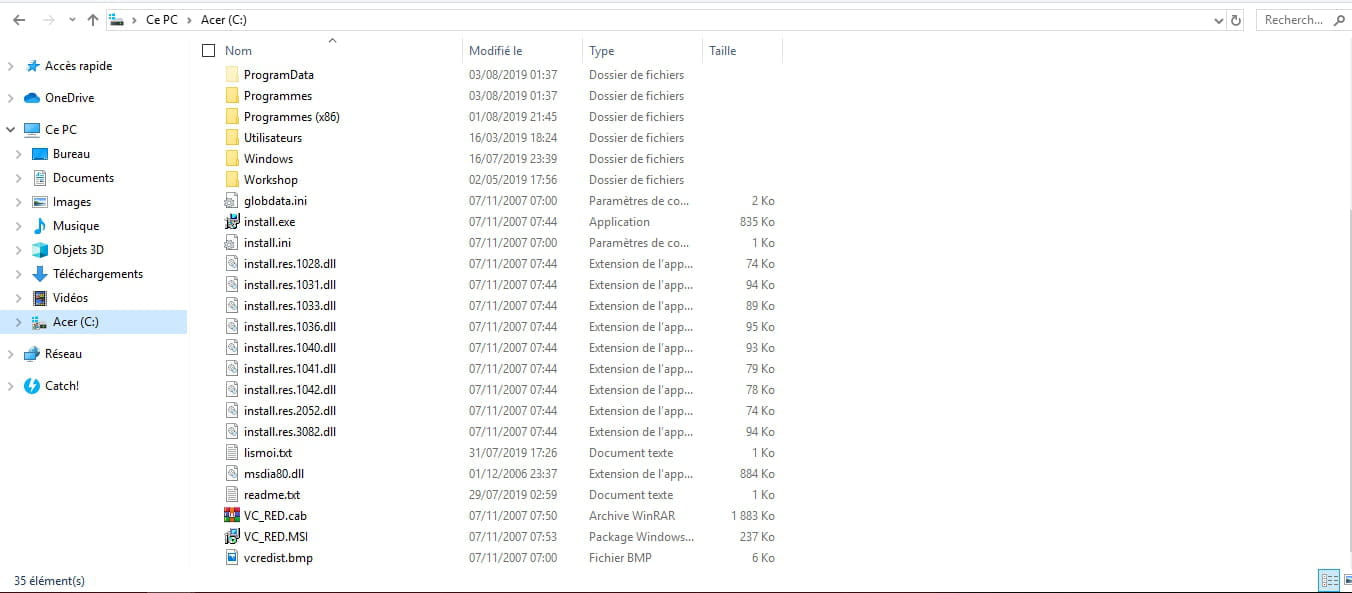Open OneDrive cloud icon
Screen dimensions: 1352x593
(31, 98)
